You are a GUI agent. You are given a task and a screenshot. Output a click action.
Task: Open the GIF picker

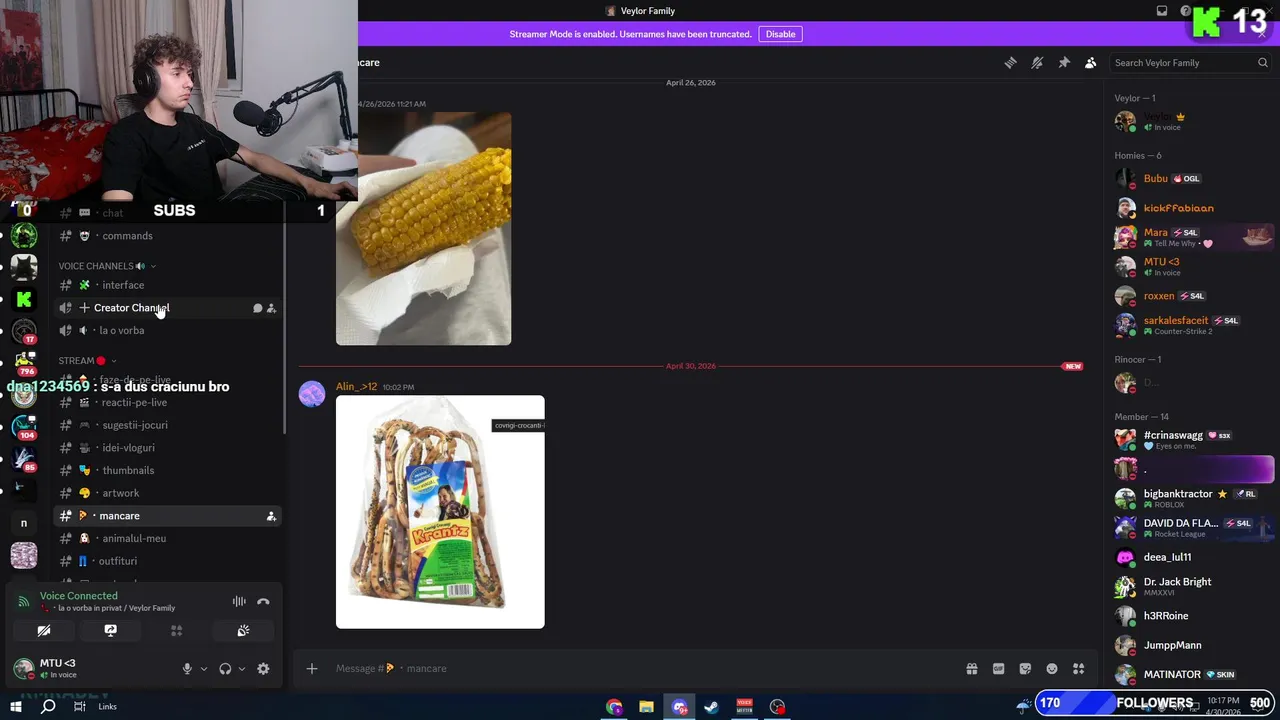(x=998, y=669)
